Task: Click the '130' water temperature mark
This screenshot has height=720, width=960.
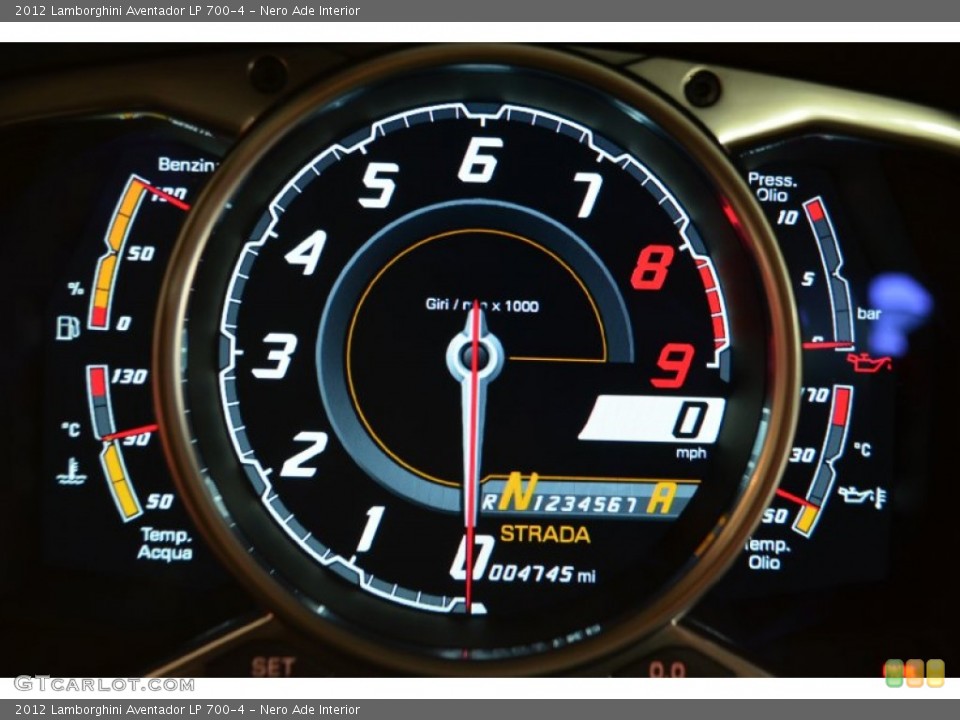Action: (x=130, y=376)
